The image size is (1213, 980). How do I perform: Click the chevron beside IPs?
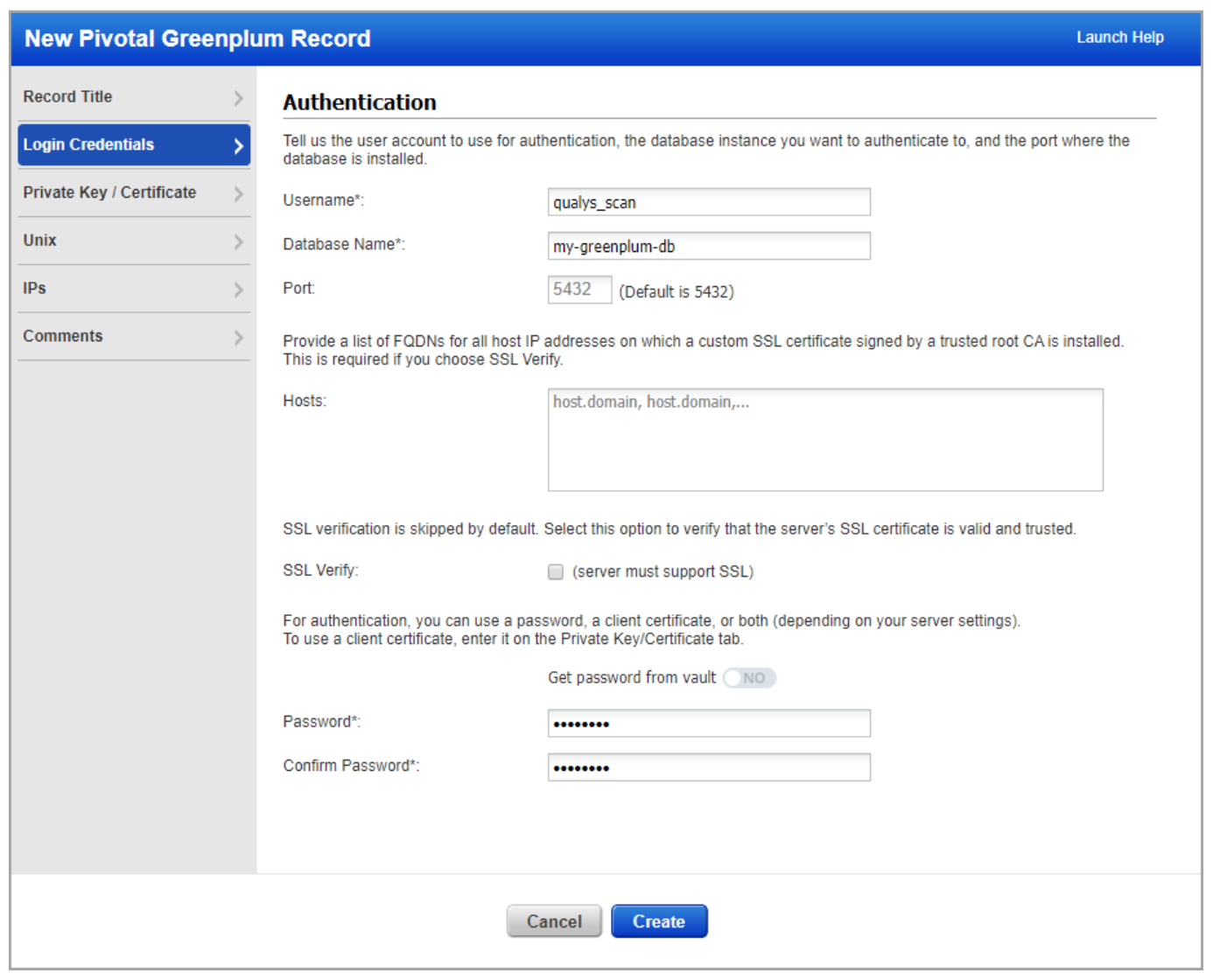tap(238, 290)
